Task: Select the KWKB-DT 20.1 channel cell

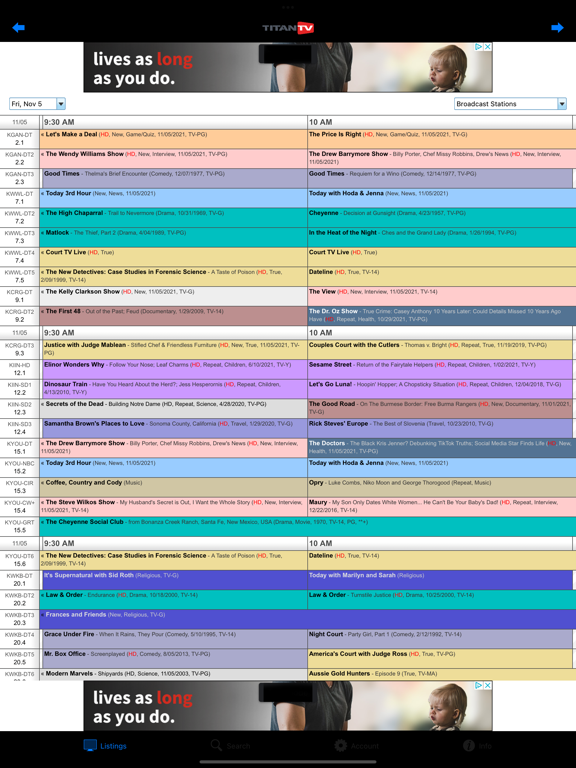Action: point(20,580)
